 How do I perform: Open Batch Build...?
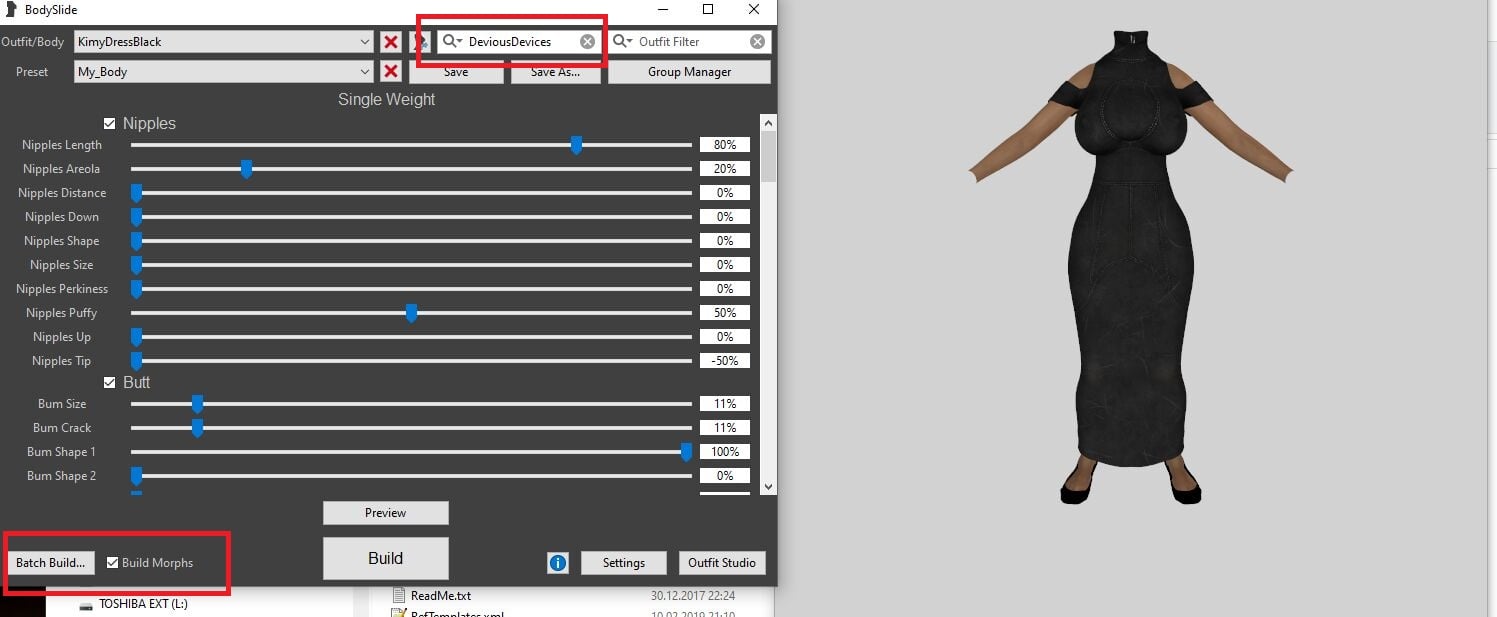coord(50,563)
